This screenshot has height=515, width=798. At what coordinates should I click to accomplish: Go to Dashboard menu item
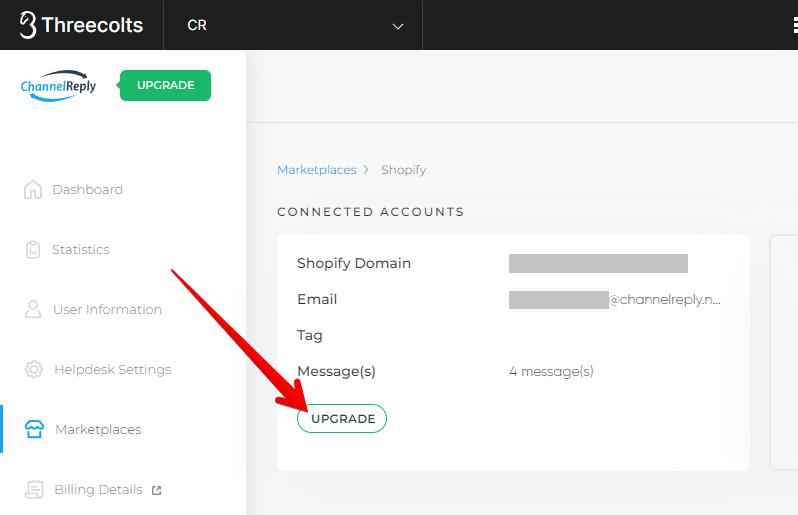pyautogui.click(x=88, y=190)
